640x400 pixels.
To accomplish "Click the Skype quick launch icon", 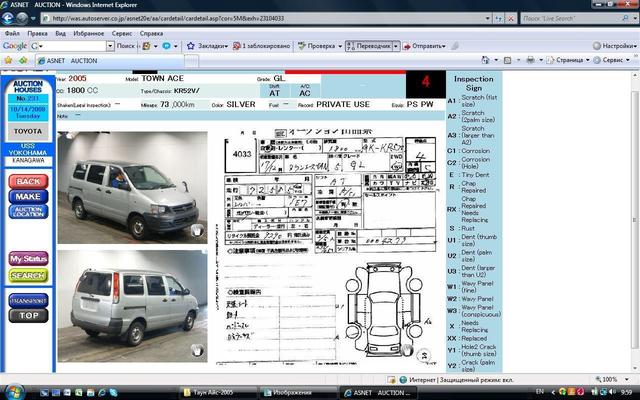I will click(x=113, y=393).
